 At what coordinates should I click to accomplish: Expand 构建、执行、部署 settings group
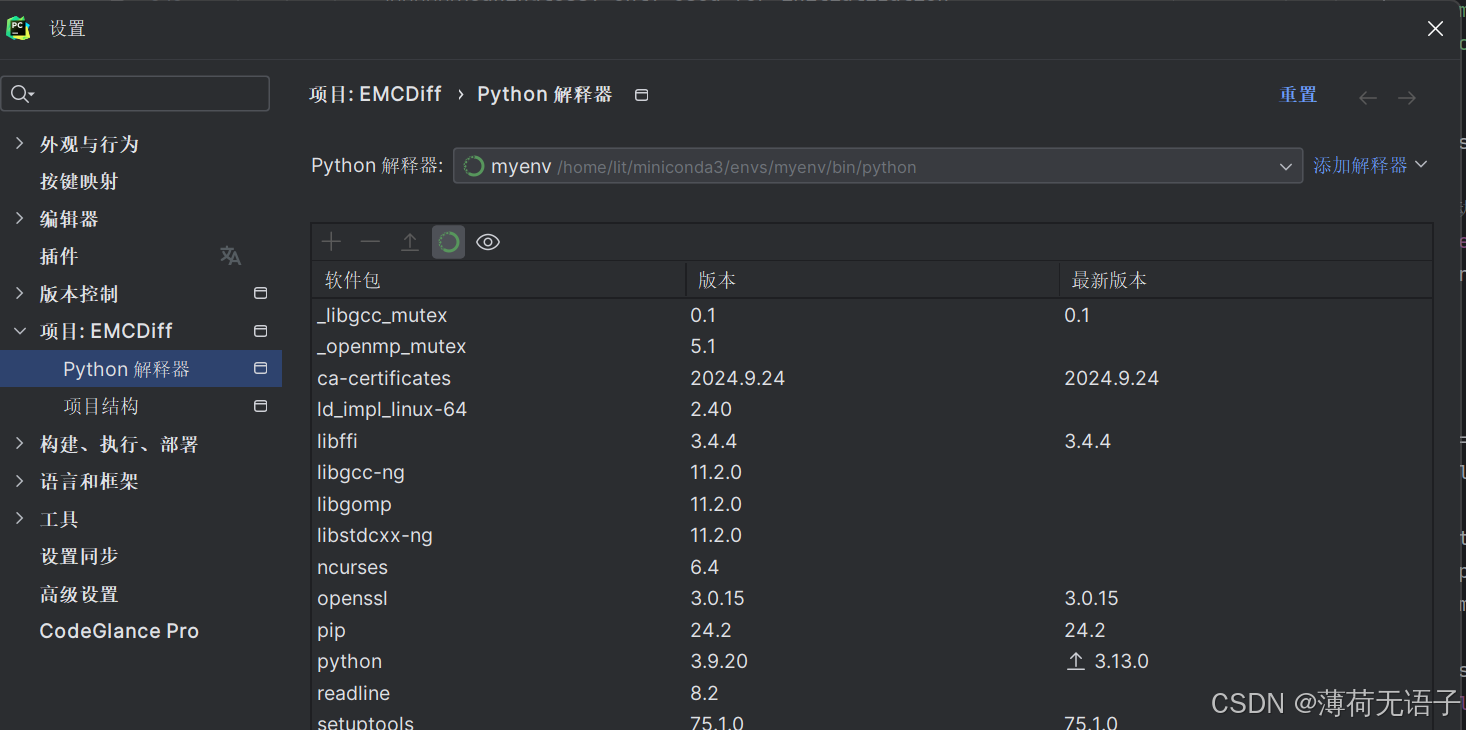point(19,443)
